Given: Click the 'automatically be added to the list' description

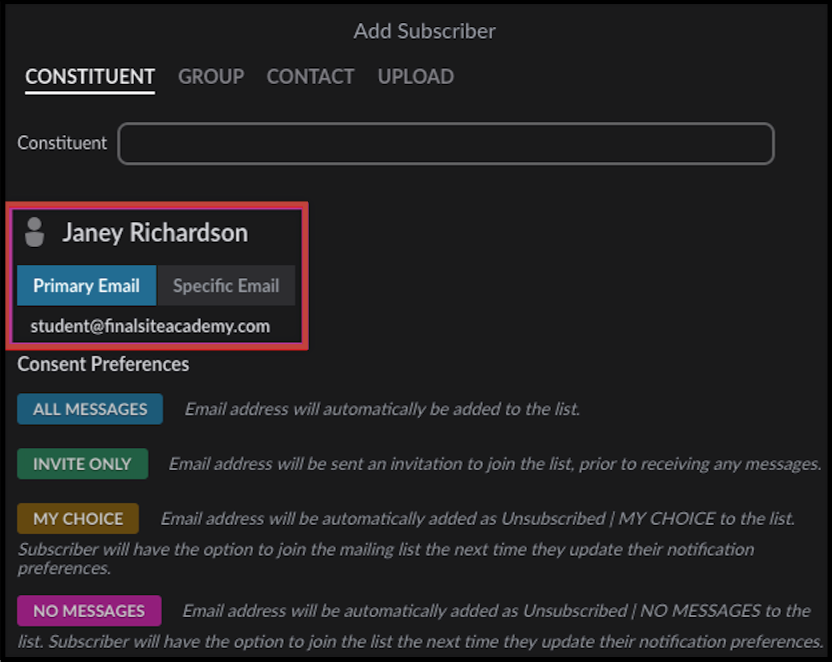Looking at the screenshot, I should (x=382, y=409).
